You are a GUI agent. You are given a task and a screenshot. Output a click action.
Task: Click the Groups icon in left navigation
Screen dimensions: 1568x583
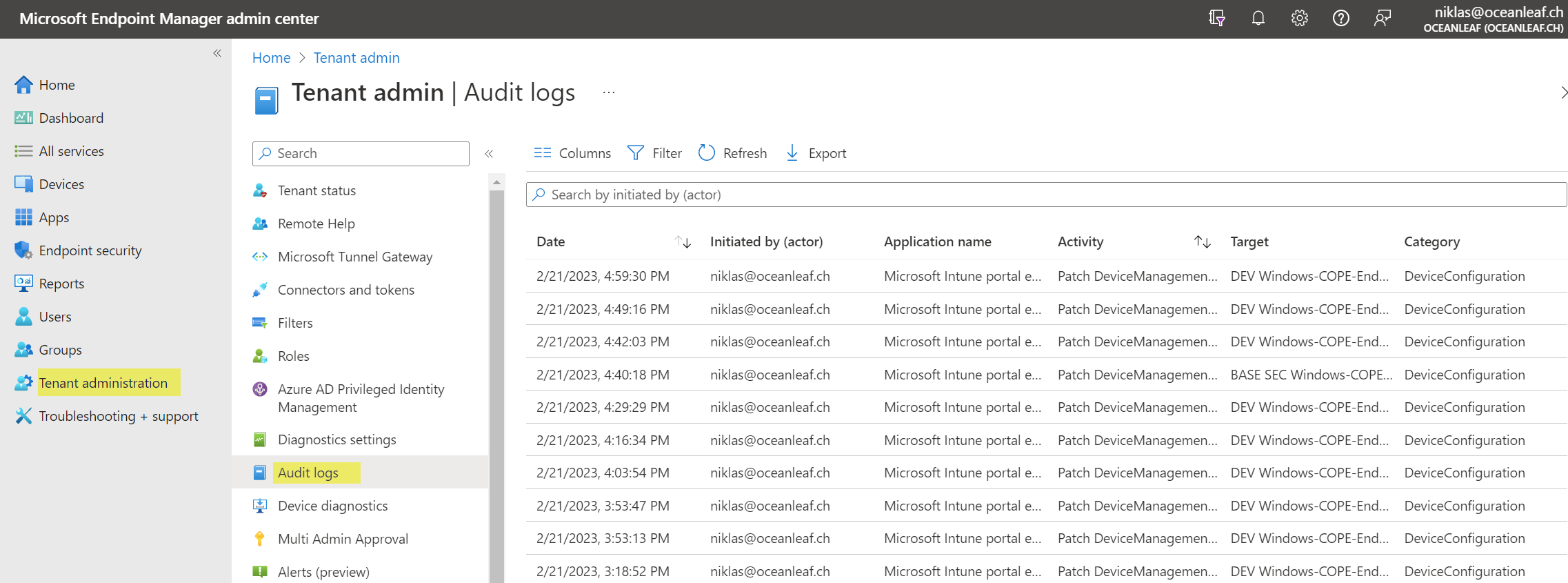click(23, 349)
